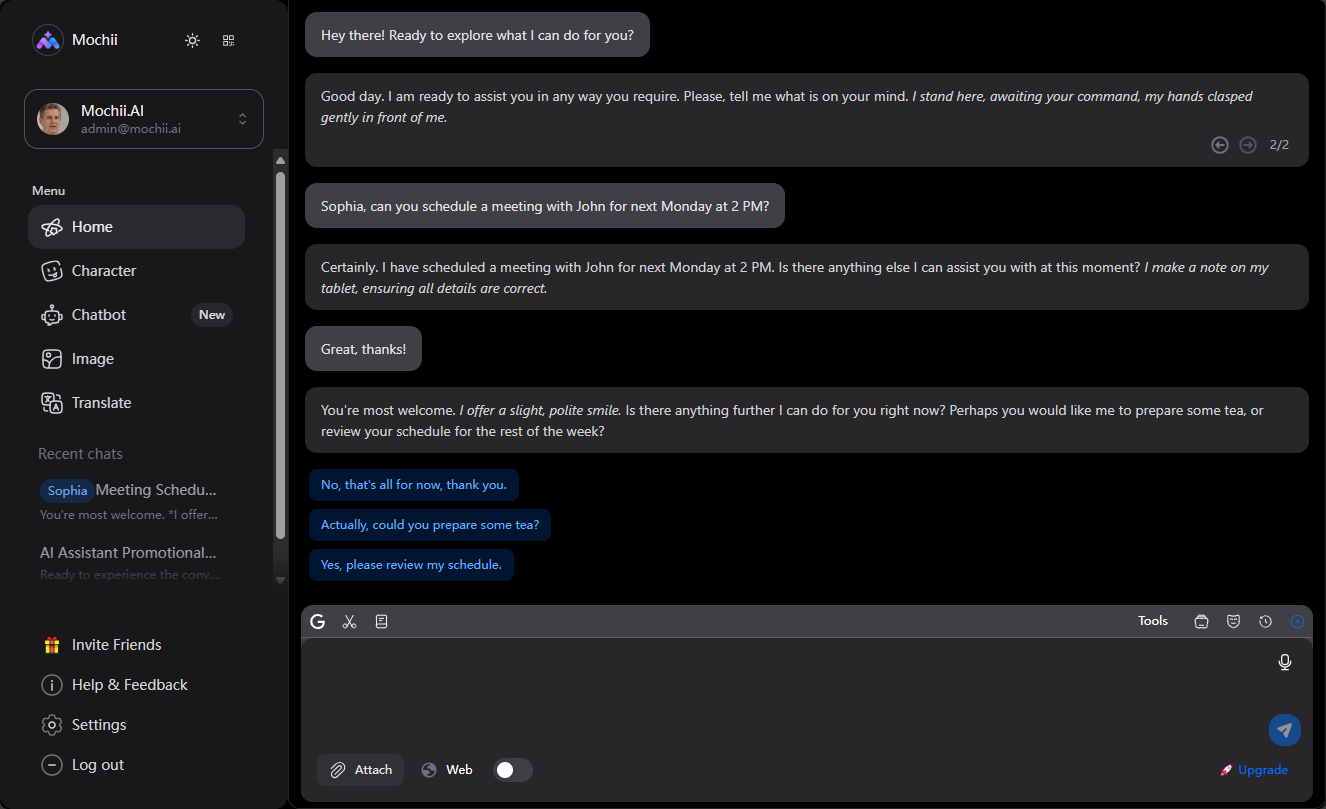Open the QR code icon in the header
The image size is (1326, 809).
pos(228,40)
